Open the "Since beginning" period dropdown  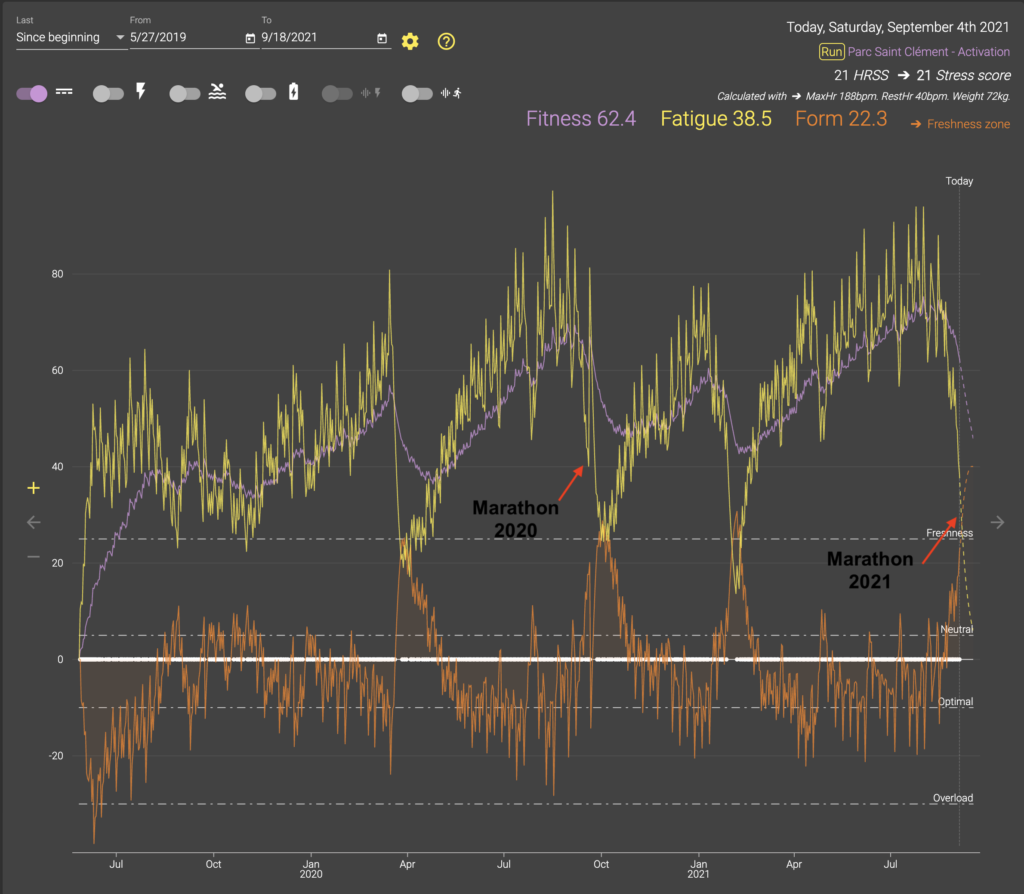pos(70,37)
